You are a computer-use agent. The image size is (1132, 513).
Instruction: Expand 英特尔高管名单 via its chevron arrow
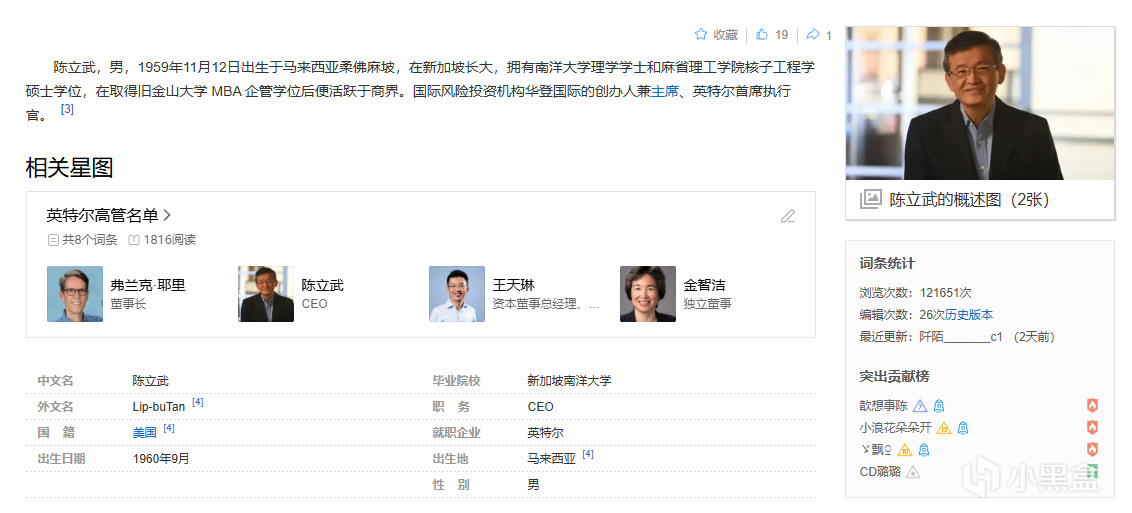(x=167, y=215)
